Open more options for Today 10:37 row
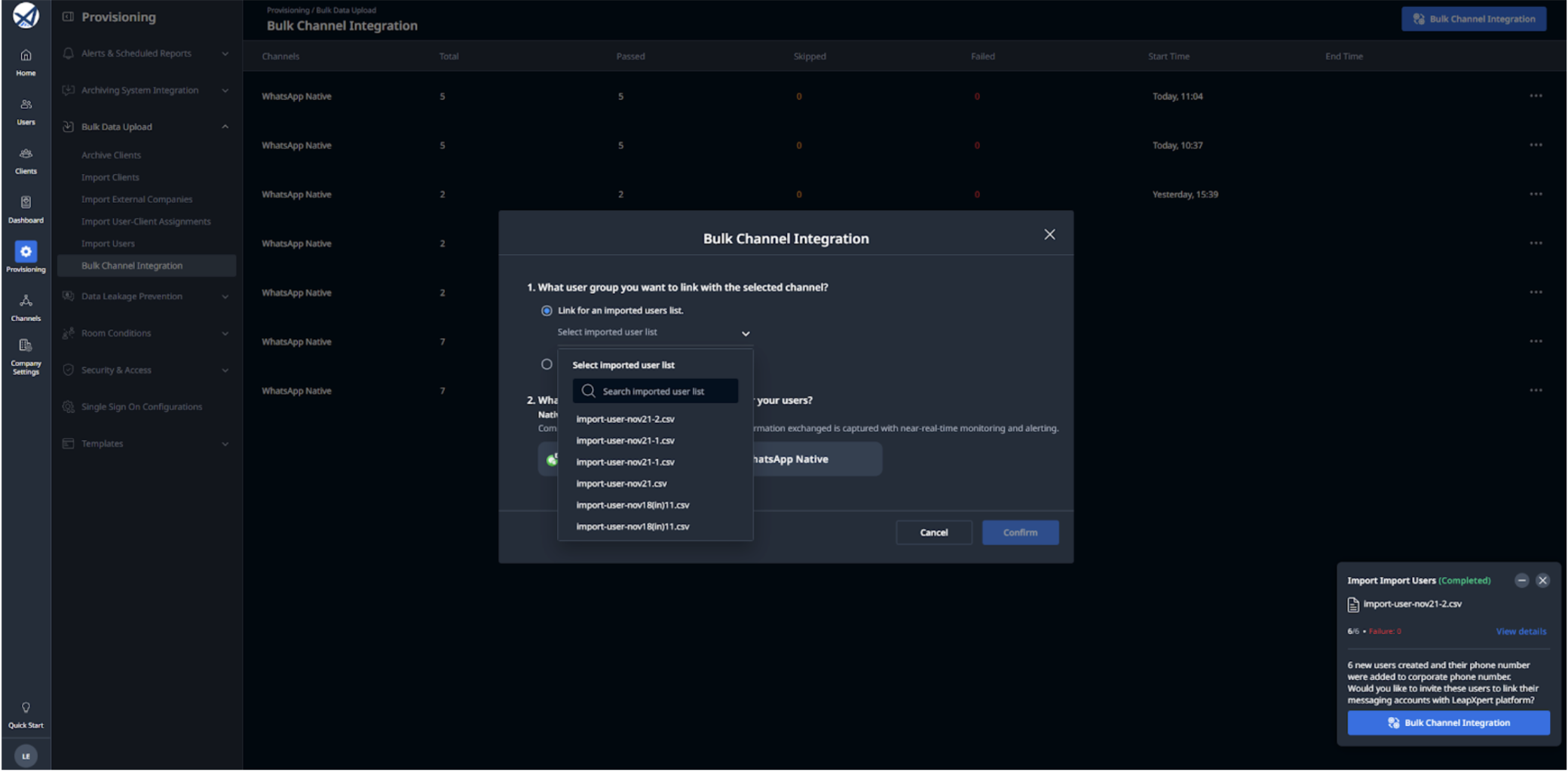Image resolution: width=1568 pixels, height=775 pixels. click(1536, 145)
